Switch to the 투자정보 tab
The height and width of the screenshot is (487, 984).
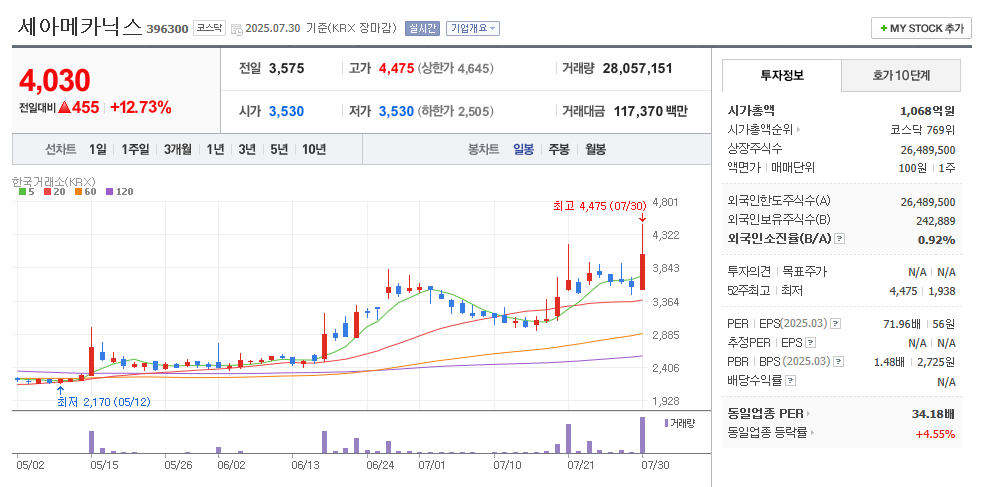[781, 75]
